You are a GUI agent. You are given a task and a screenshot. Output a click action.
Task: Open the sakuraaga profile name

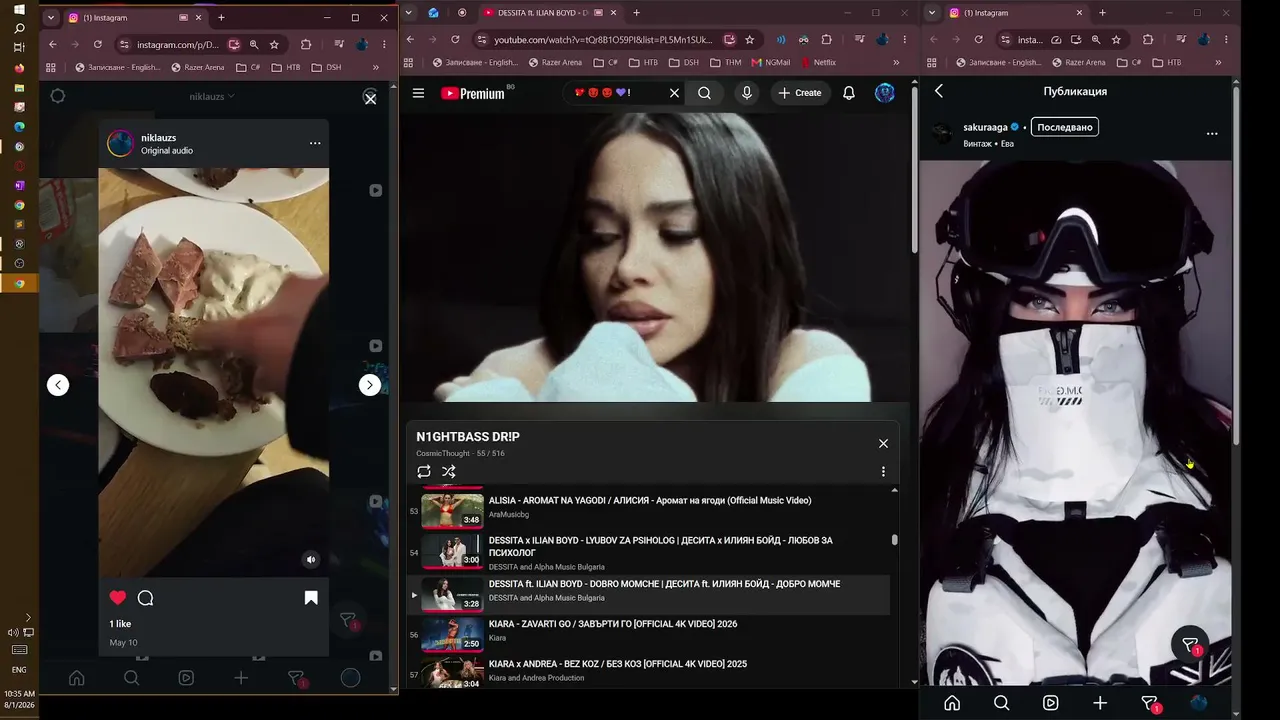[985, 128]
